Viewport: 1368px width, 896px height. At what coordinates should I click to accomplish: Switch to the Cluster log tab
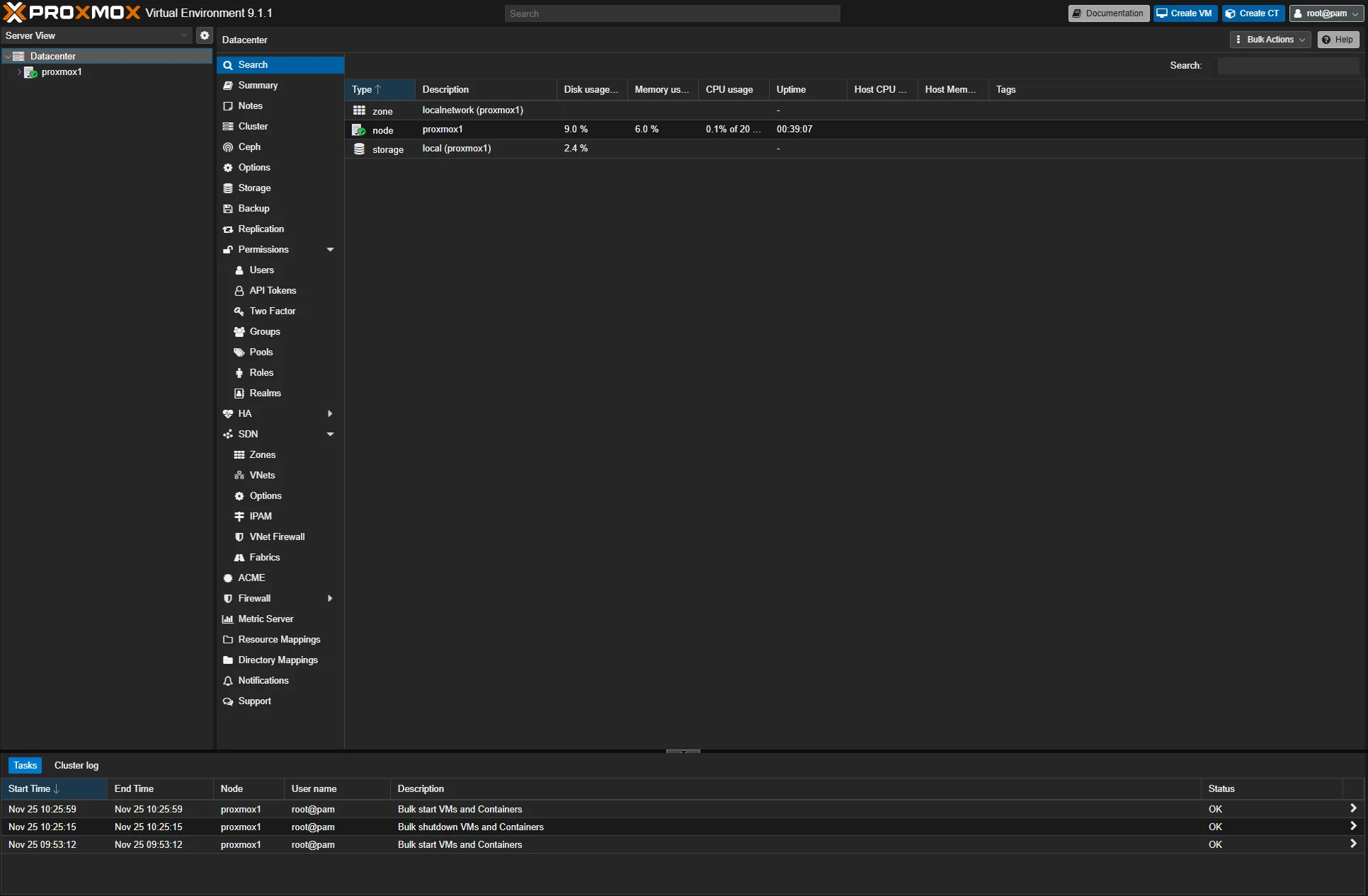click(76, 765)
